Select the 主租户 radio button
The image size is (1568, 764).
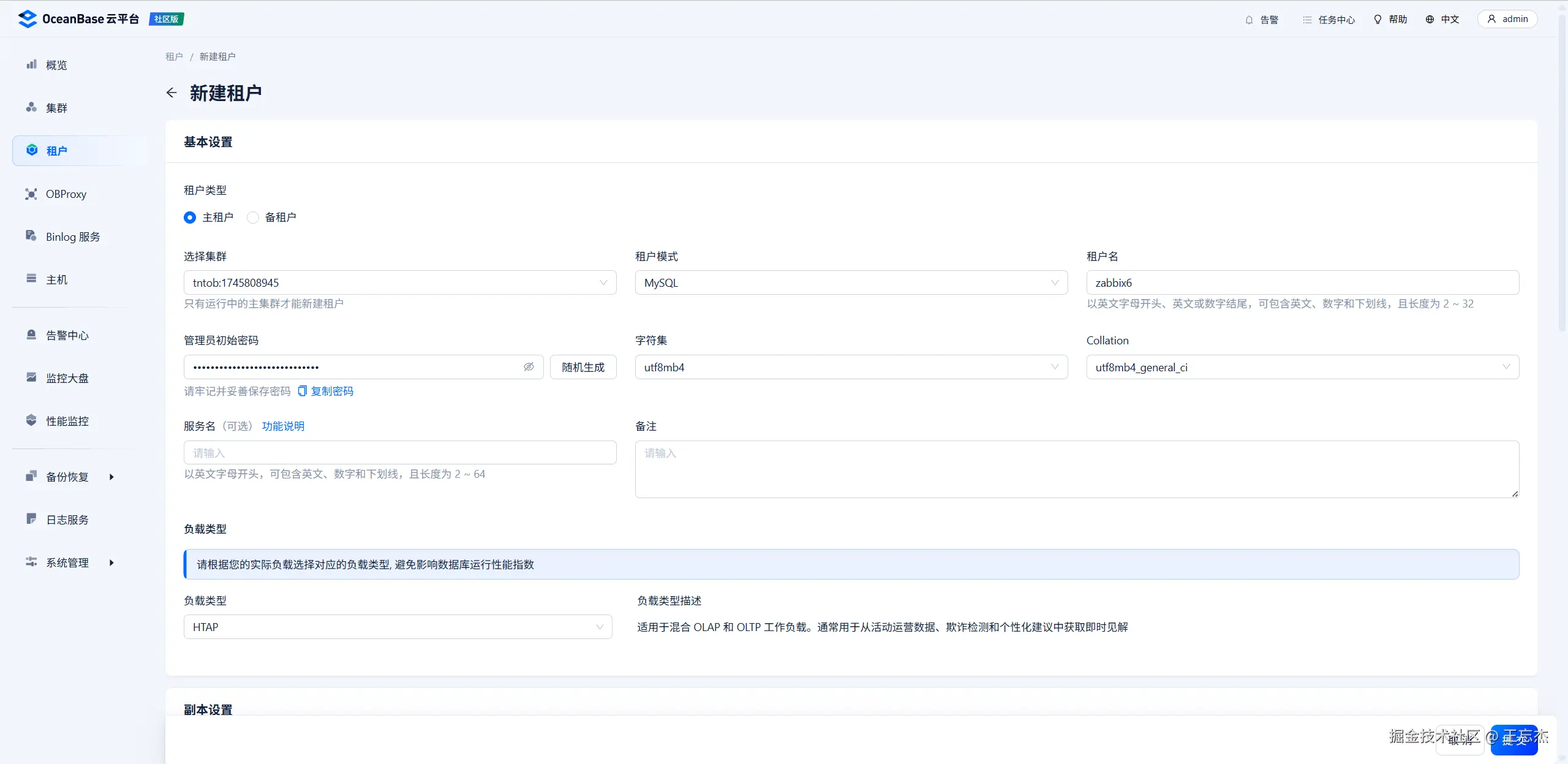pyautogui.click(x=190, y=217)
